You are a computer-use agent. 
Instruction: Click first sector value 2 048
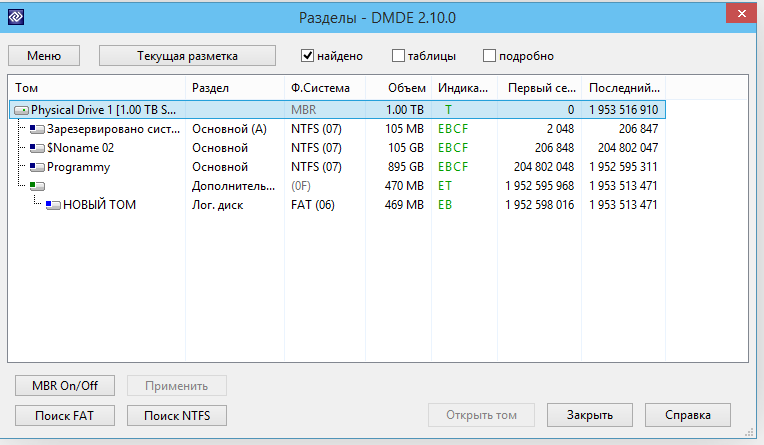(x=560, y=129)
